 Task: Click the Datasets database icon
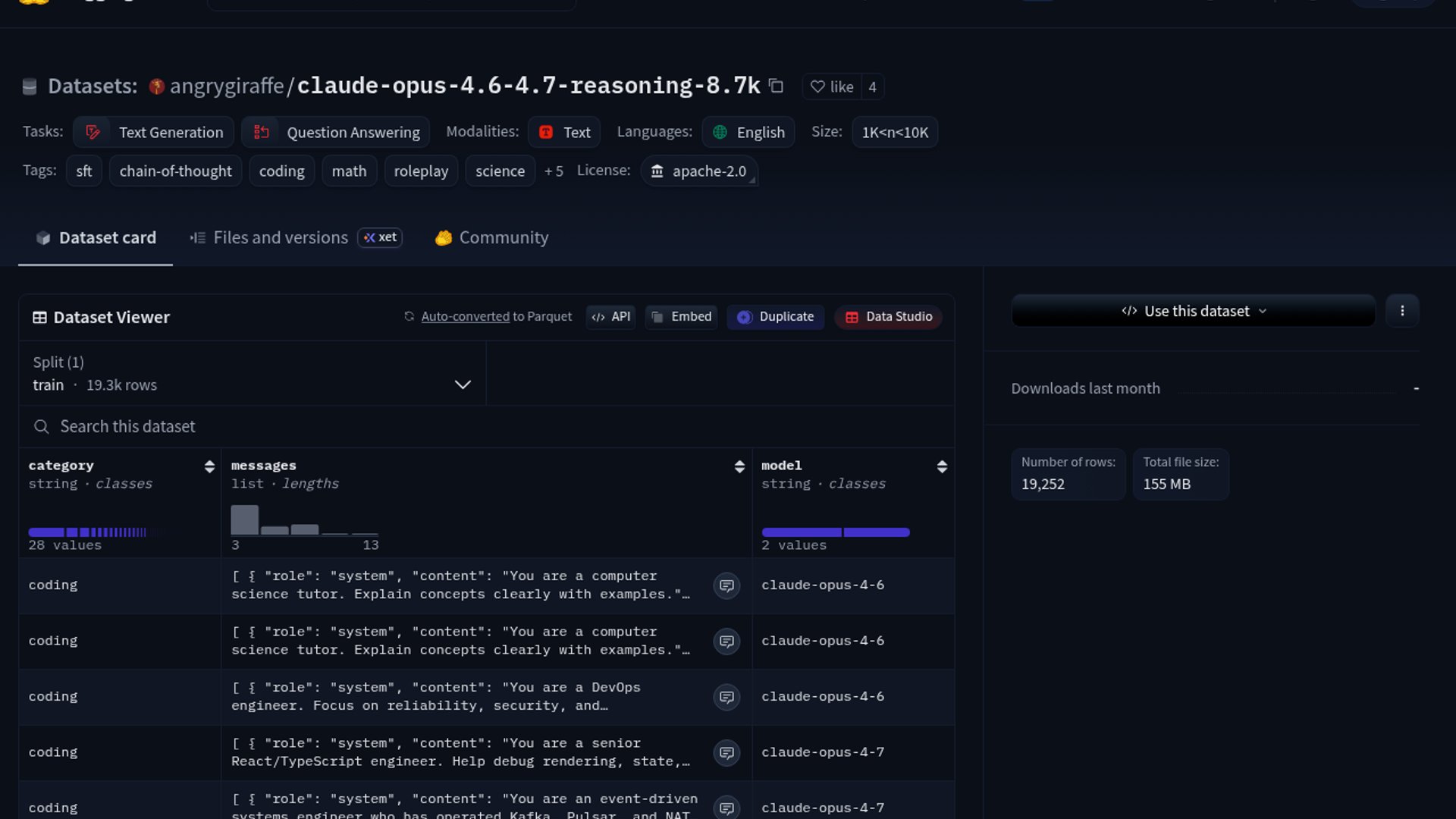tap(30, 86)
